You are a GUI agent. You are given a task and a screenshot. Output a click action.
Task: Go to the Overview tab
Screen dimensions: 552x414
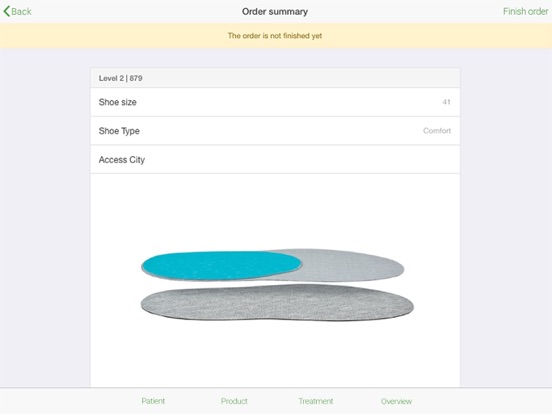point(396,401)
